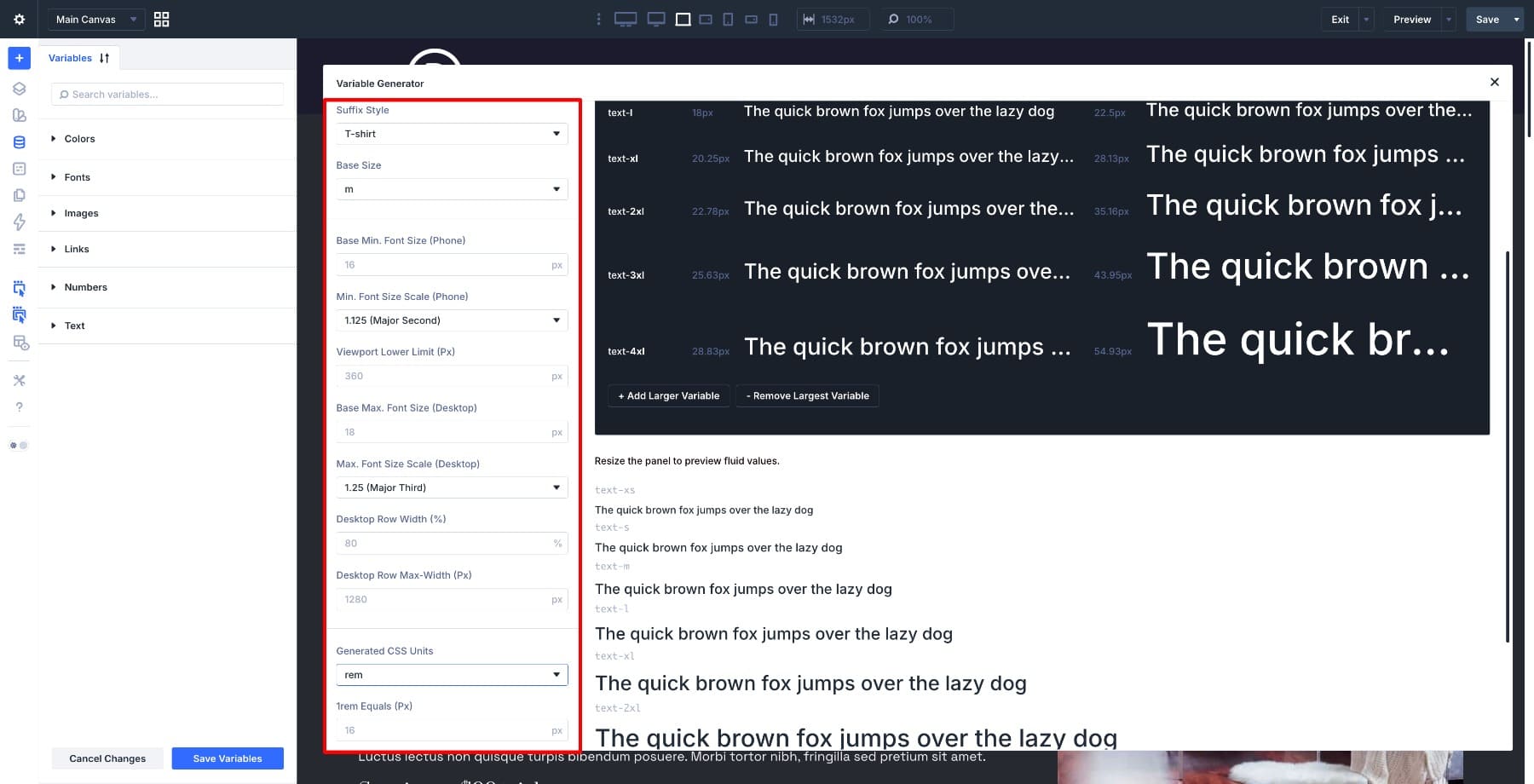Click the modal's vertical scrollbar
This screenshot has height=784, width=1534.
pos(1507,446)
